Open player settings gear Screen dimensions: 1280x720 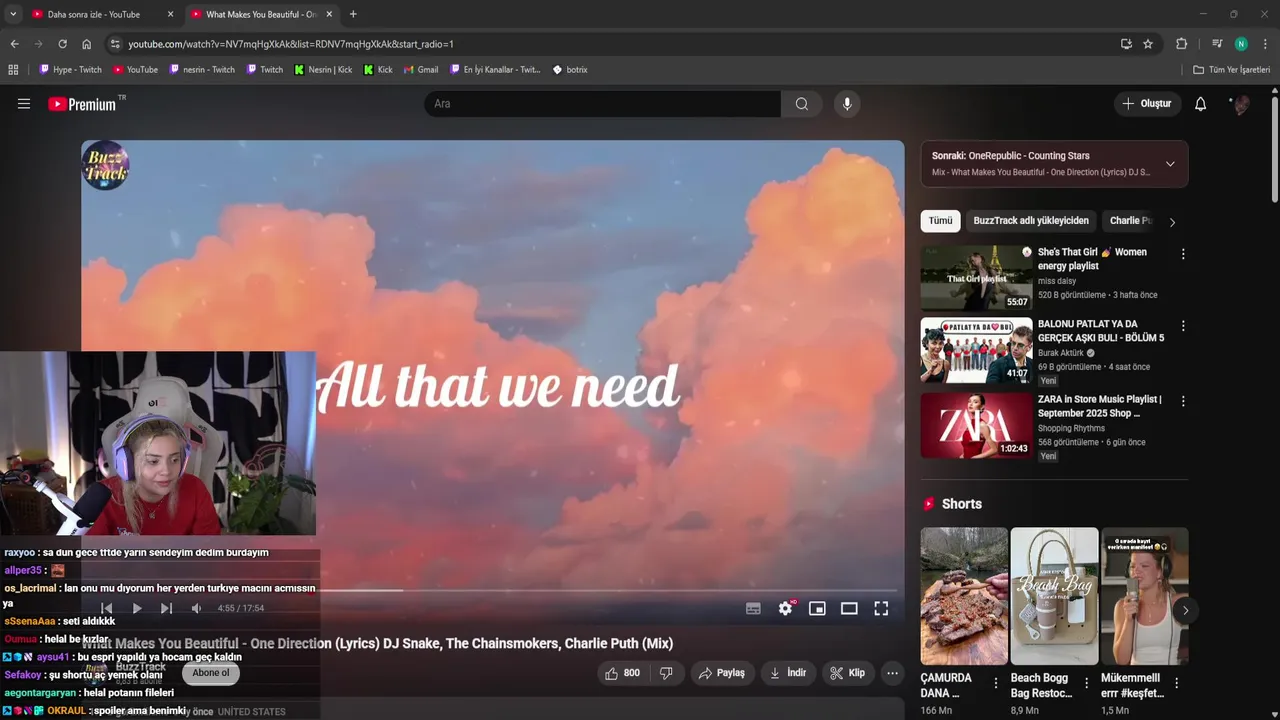click(x=786, y=608)
